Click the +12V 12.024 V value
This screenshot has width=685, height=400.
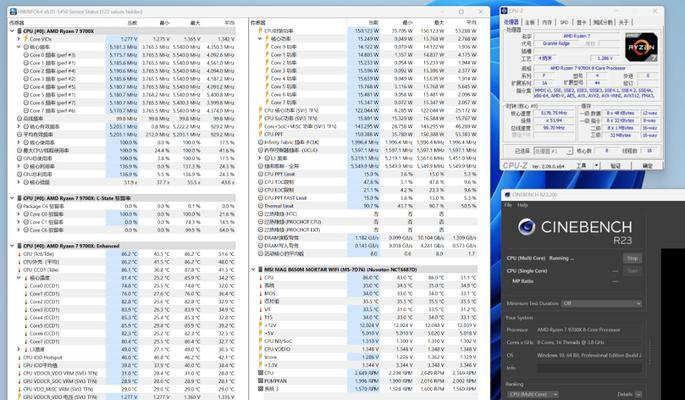click(369, 325)
